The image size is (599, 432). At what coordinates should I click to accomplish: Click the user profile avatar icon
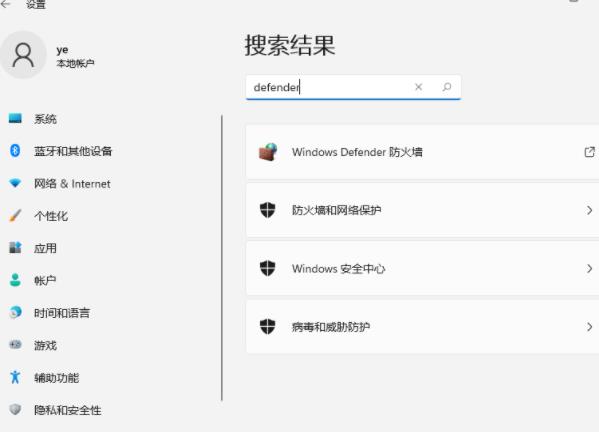pyautogui.click(x=23, y=55)
